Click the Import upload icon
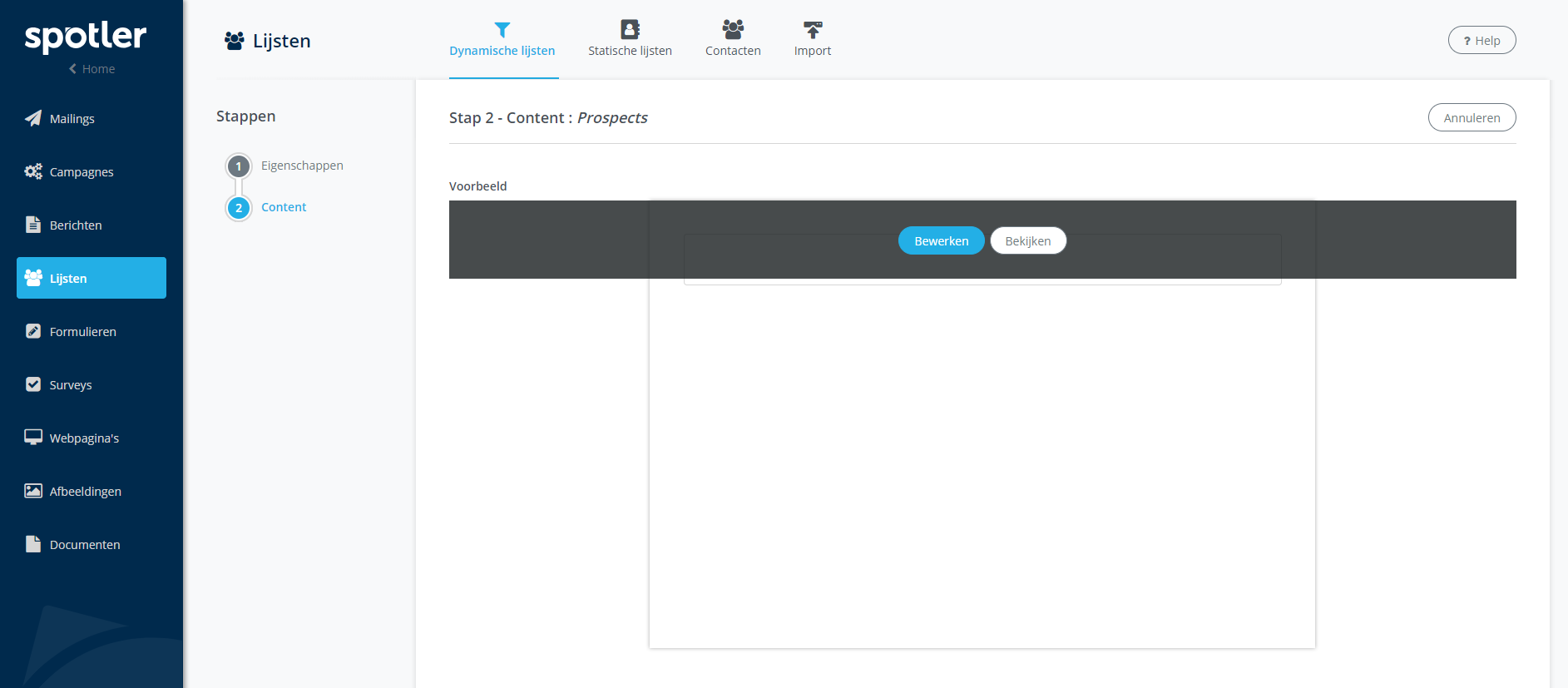1568x688 pixels. click(x=812, y=30)
